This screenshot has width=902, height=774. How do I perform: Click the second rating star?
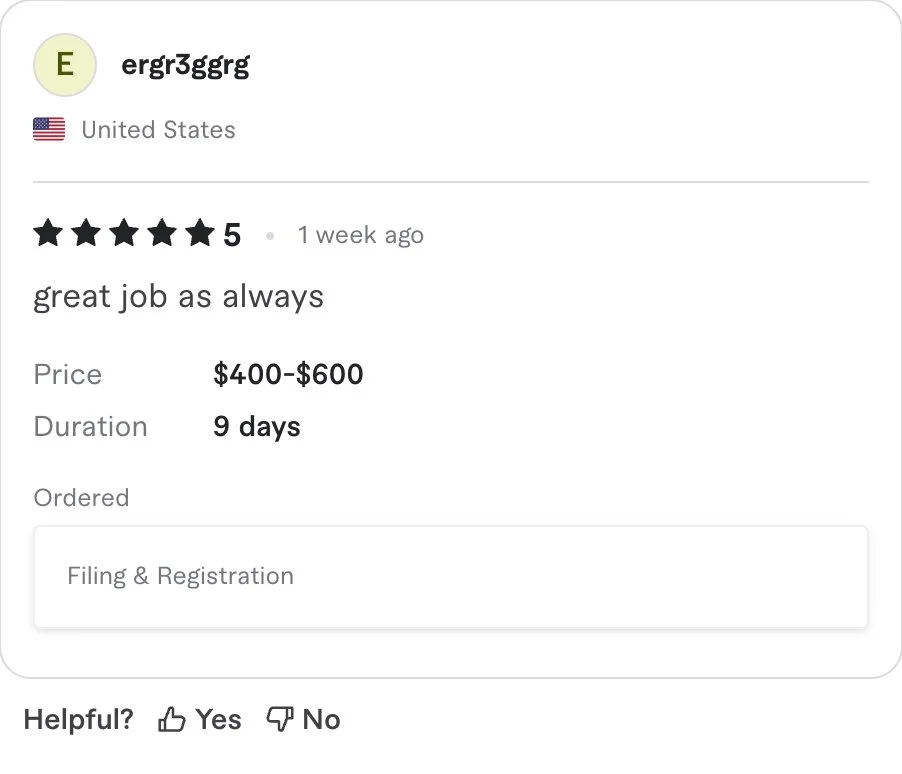(87, 235)
